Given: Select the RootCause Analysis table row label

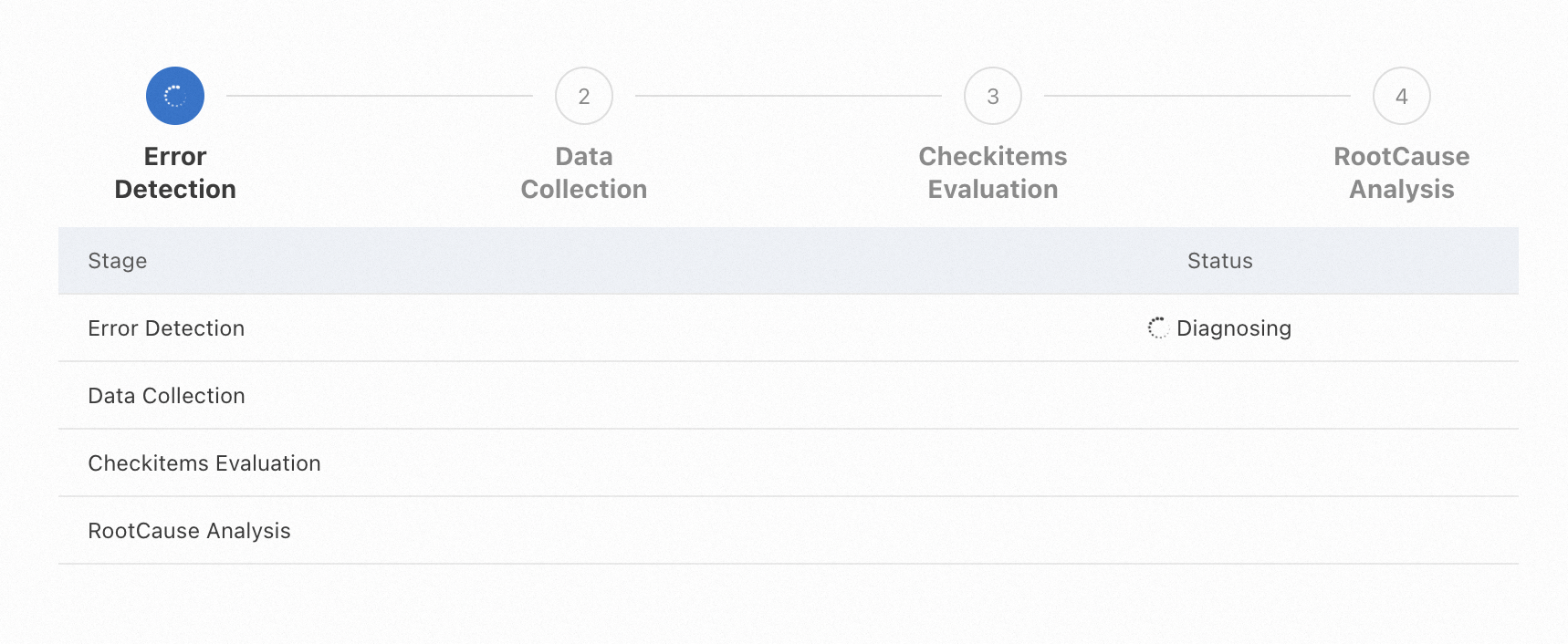Looking at the screenshot, I should [189, 531].
